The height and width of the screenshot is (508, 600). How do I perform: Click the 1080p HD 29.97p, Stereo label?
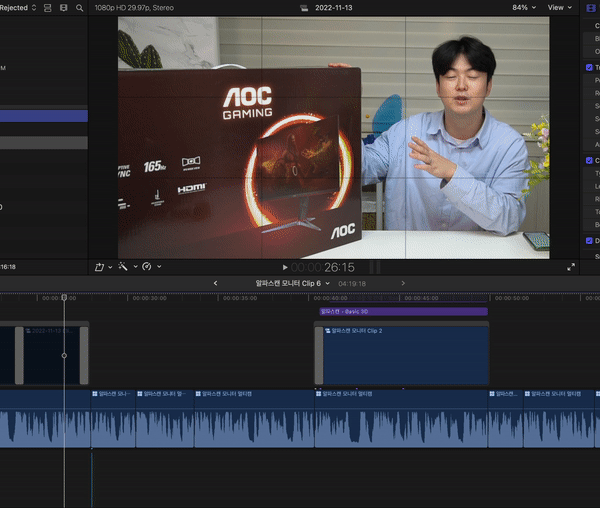[x=134, y=8]
